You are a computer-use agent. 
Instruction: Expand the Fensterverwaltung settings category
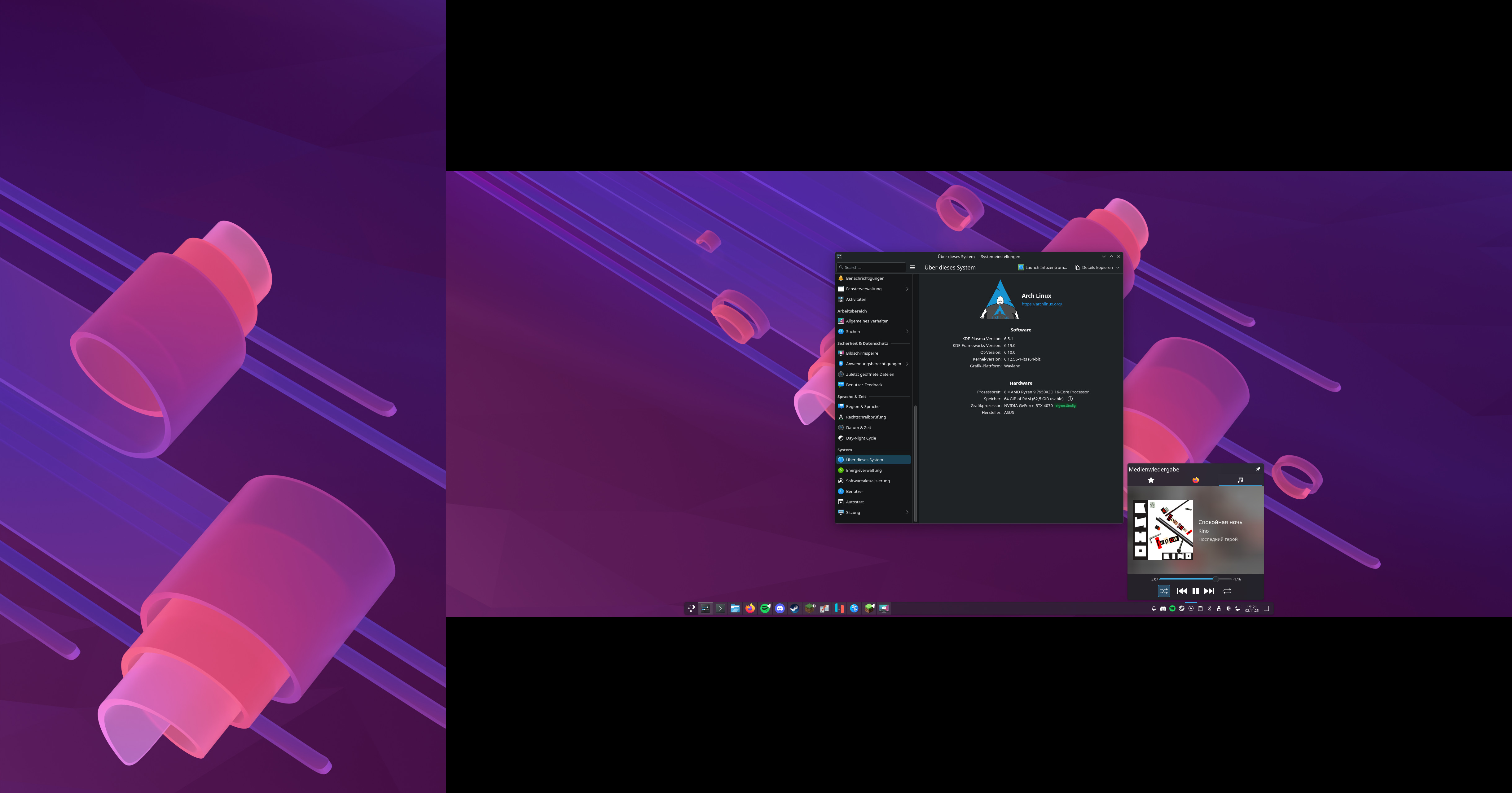pyautogui.click(x=907, y=289)
